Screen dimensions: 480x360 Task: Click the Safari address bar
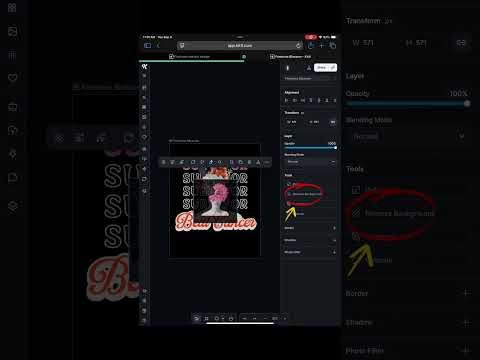(240, 45)
